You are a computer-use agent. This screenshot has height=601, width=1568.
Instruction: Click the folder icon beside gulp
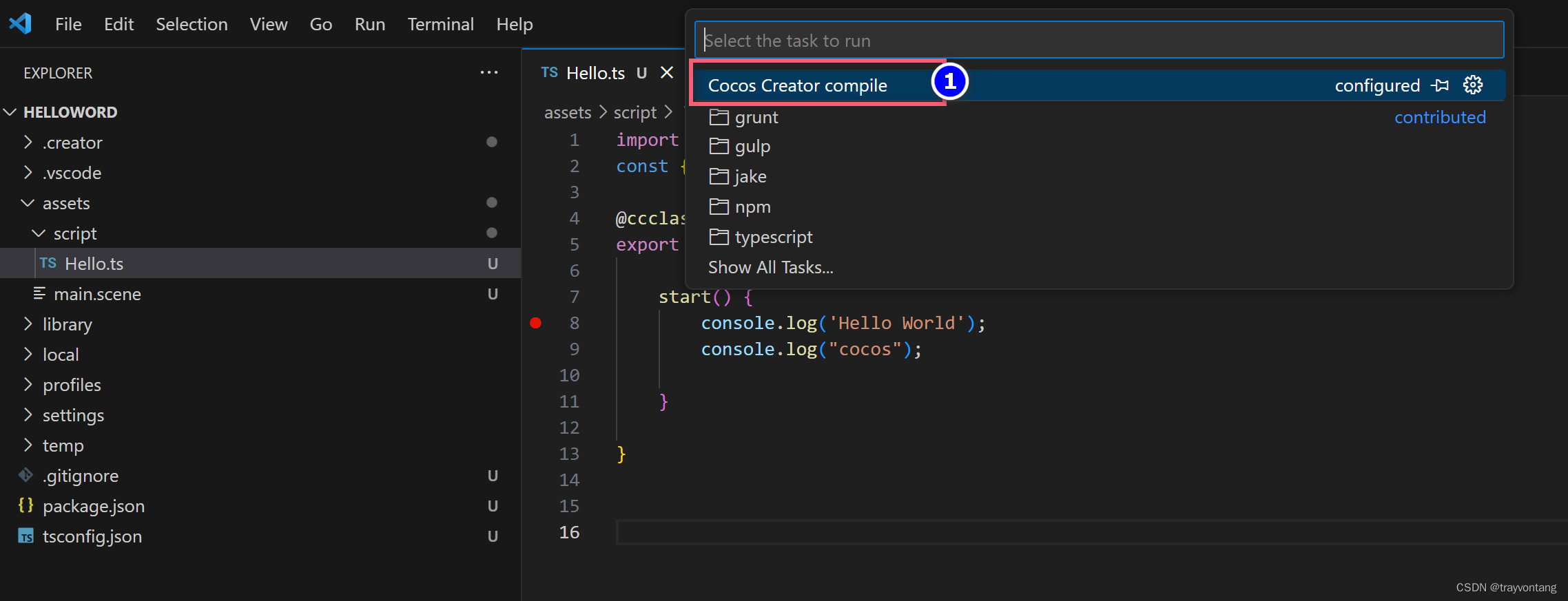click(719, 146)
